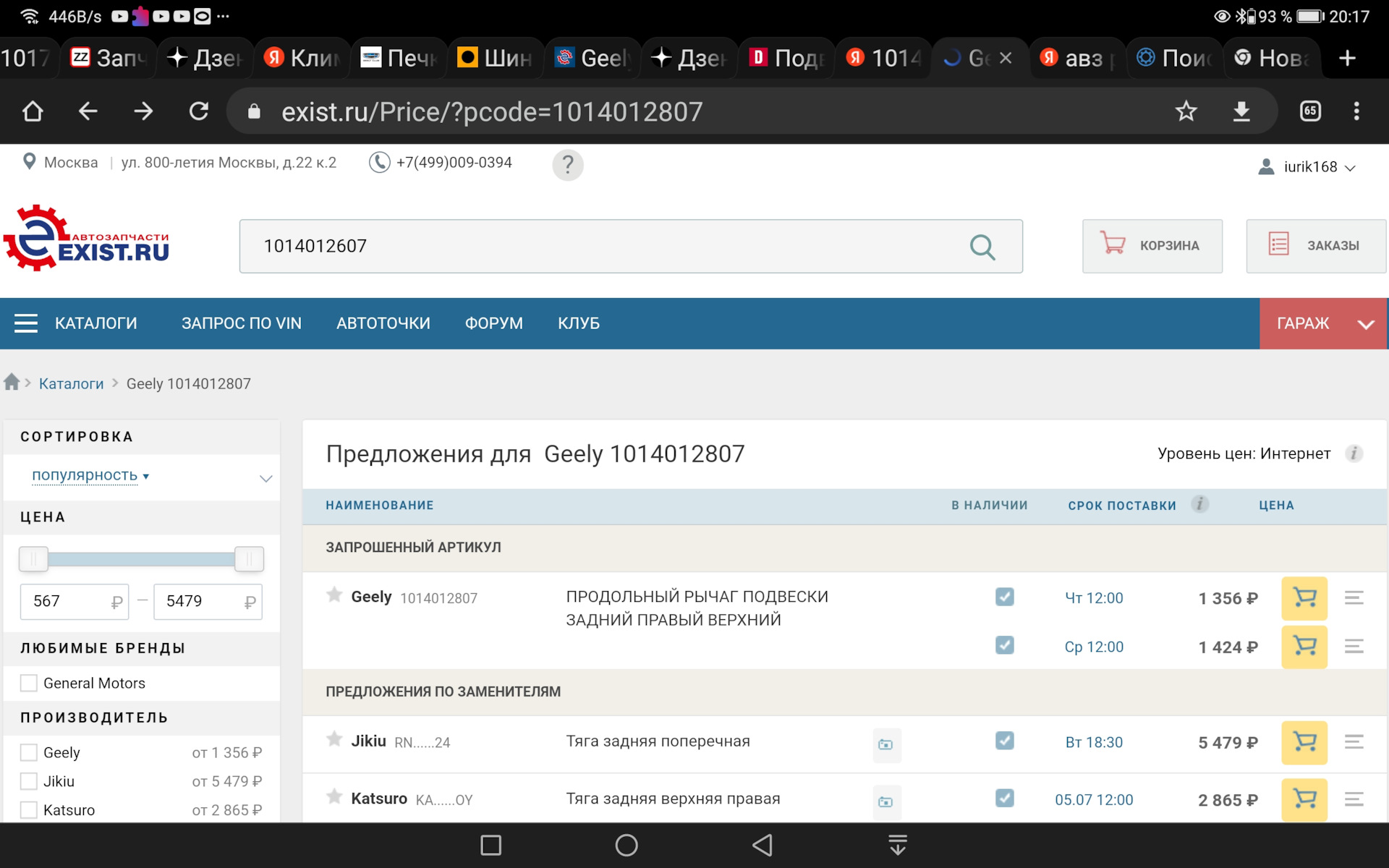Viewport: 1389px width, 868px height.
Task: Add Jikiu 5 479 ₽ offer to cart
Action: point(1304,742)
